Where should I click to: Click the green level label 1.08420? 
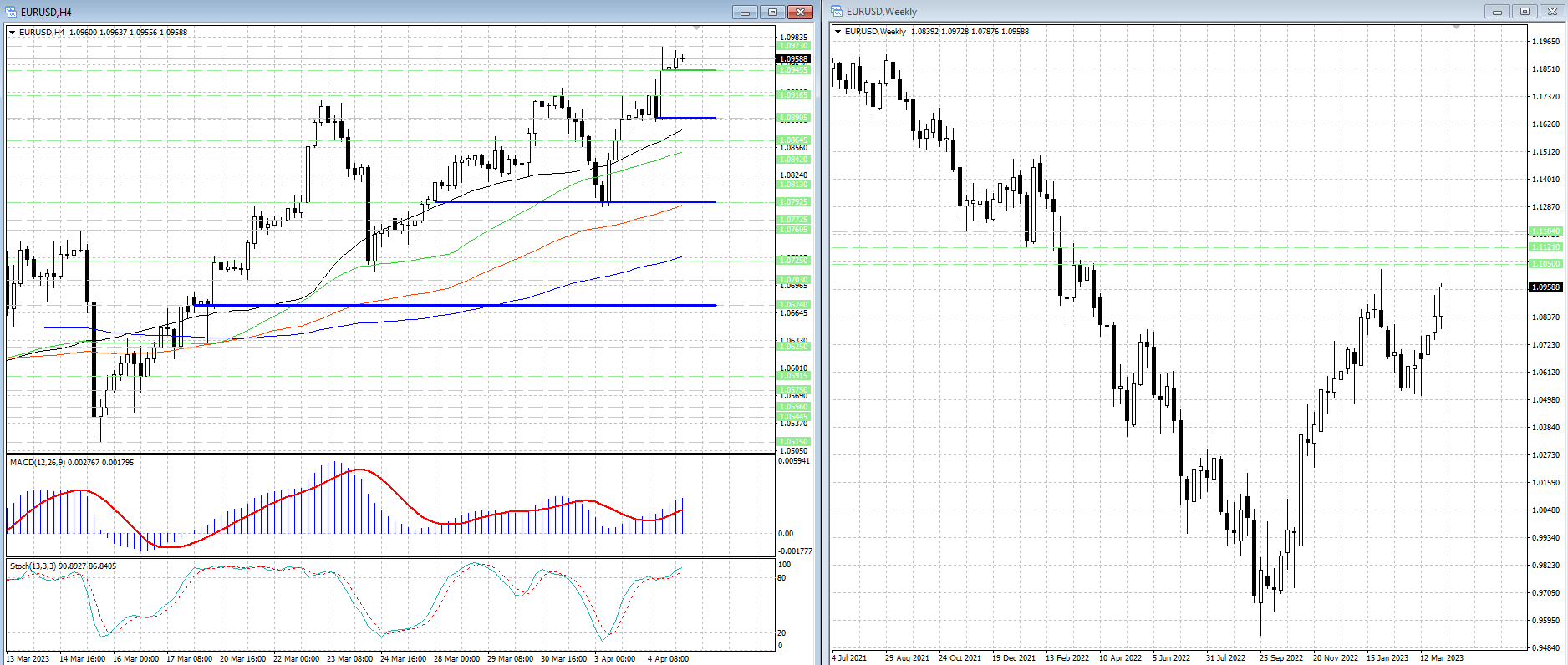(x=793, y=159)
